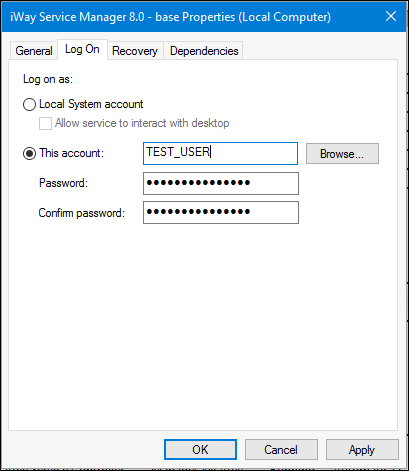Click the "Password:" label text
Image resolution: width=409 pixels, height=471 pixels.
pos(63,183)
